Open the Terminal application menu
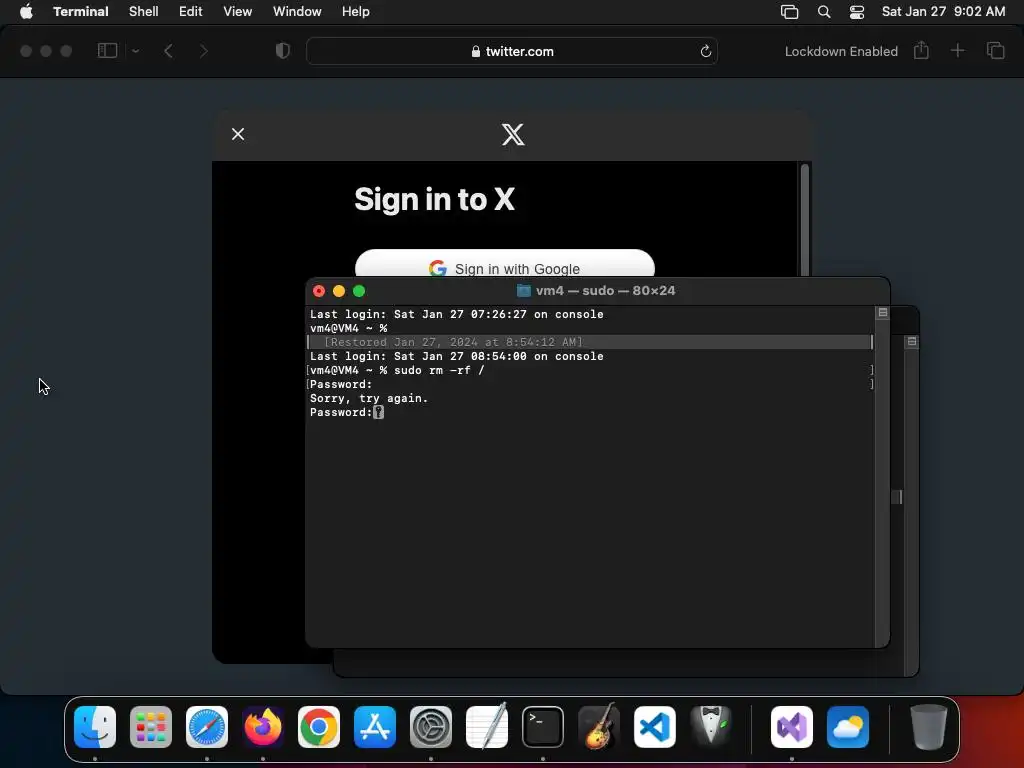 pos(81,12)
